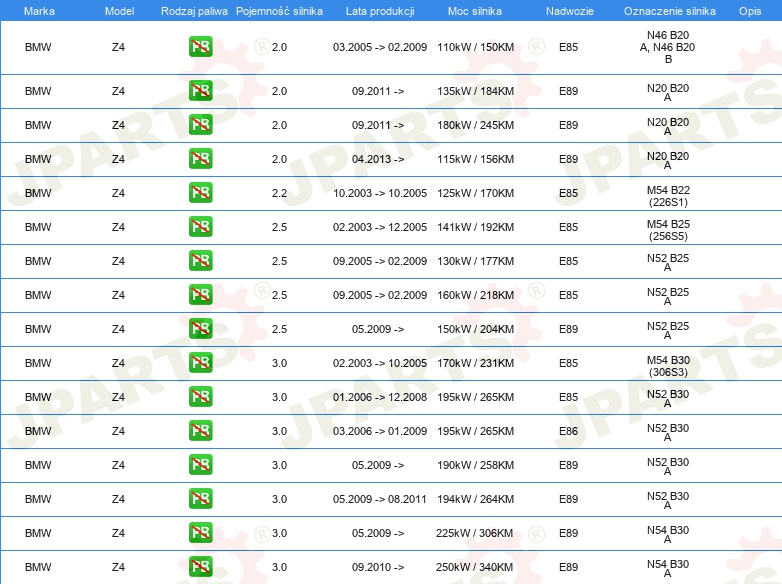Viewport: 782px width, 584px height.
Task: Select the 180kW / 245KM power cell
Action: point(475,125)
